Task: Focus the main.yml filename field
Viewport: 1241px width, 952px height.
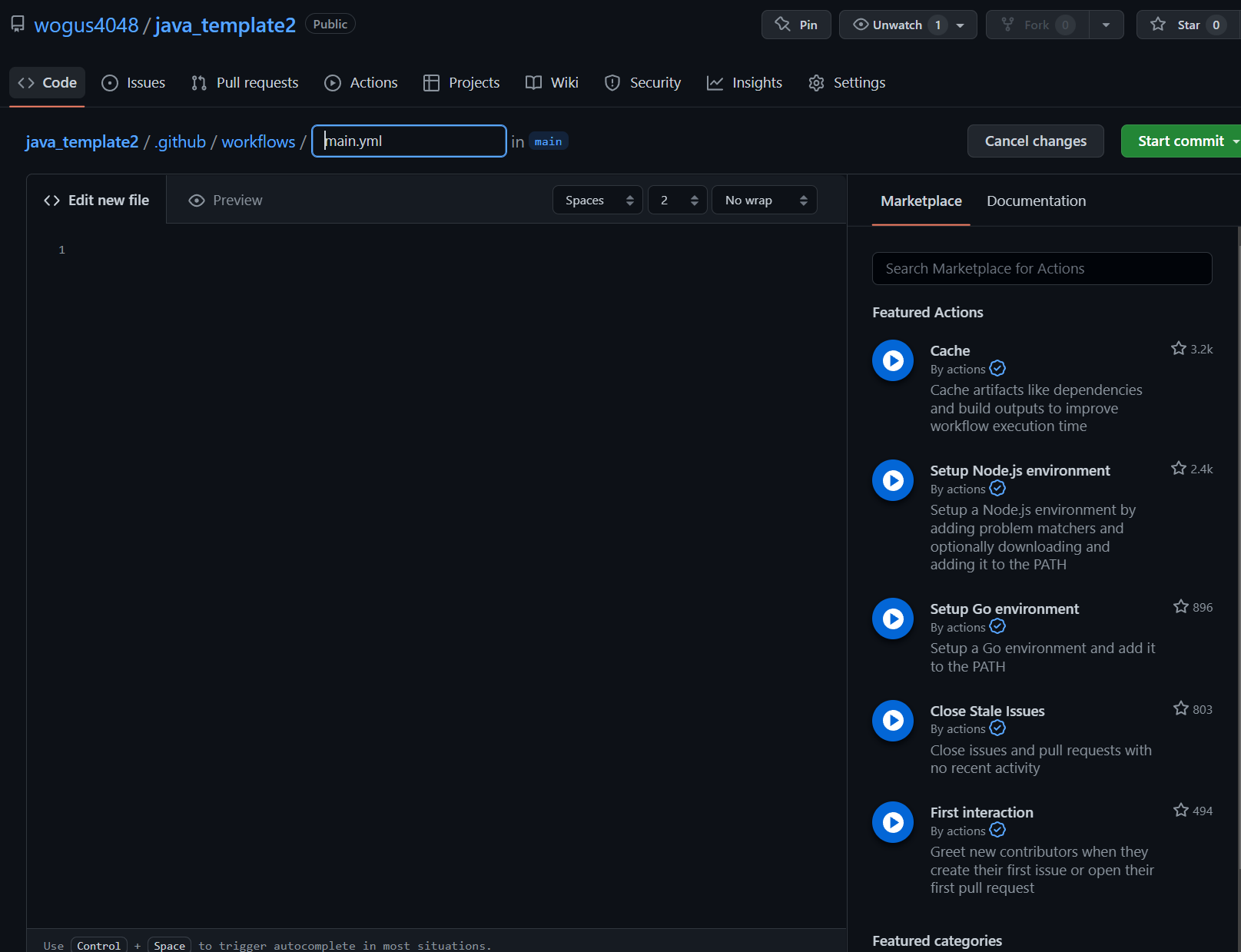Action: [x=409, y=141]
